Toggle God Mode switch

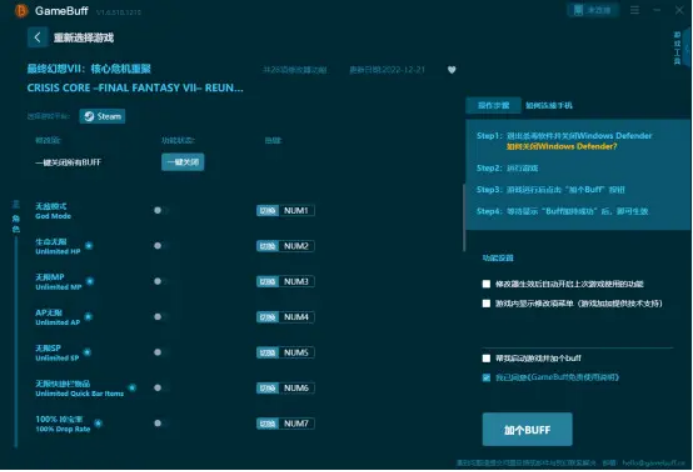(x=160, y=210)
